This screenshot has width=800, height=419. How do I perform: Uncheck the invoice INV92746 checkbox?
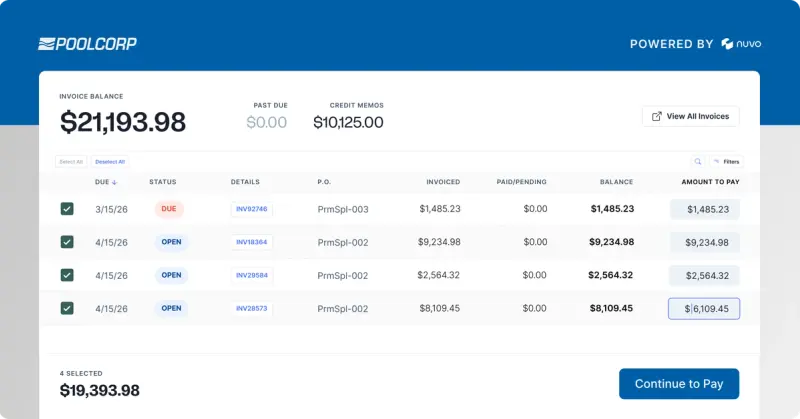coord(67,209)
